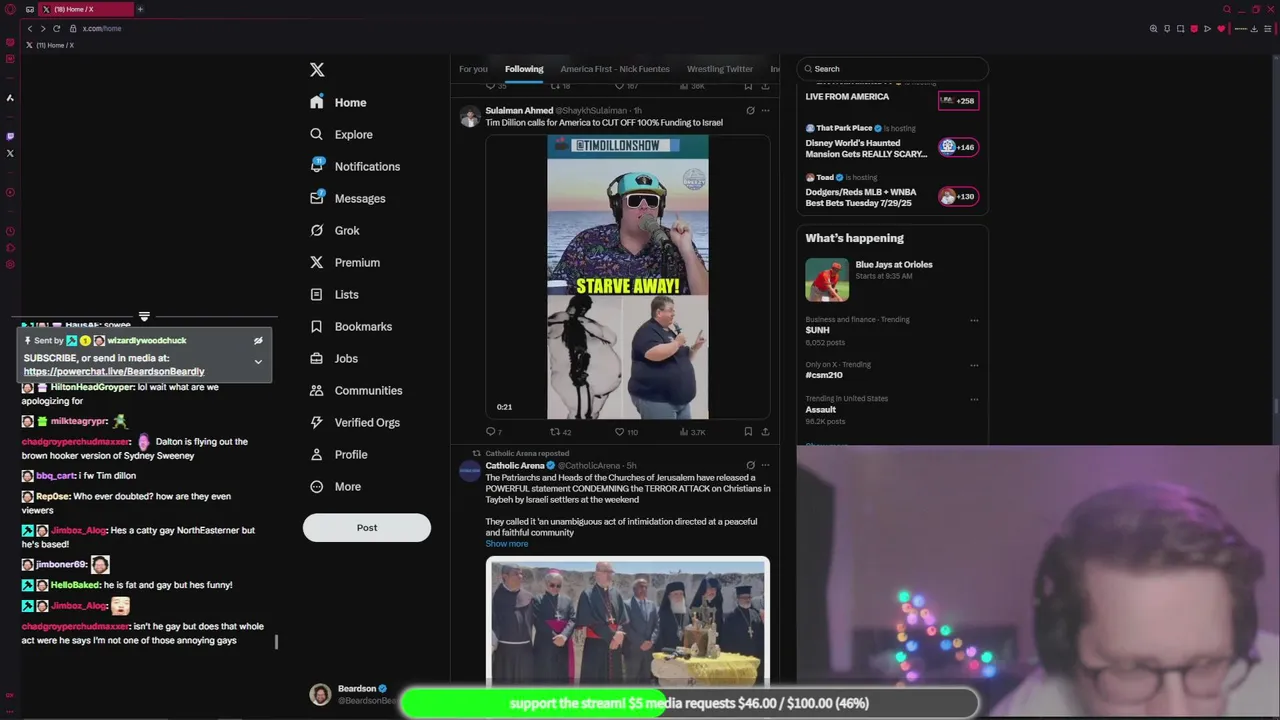Open more options for $UNH trend
Screen dimensions: 1280x720
tap(974, 320)
